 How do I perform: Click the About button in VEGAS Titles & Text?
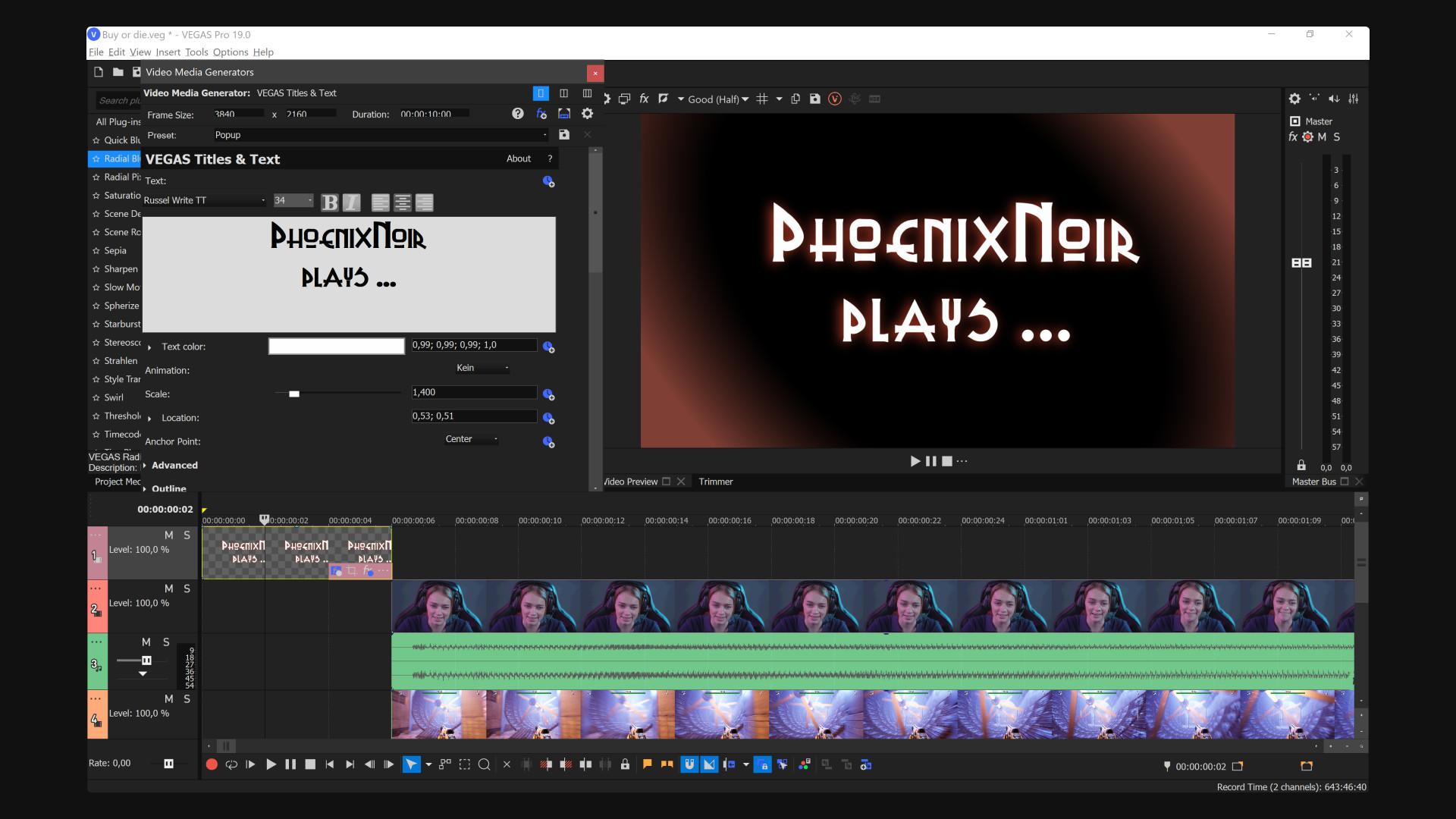[519, 158]
